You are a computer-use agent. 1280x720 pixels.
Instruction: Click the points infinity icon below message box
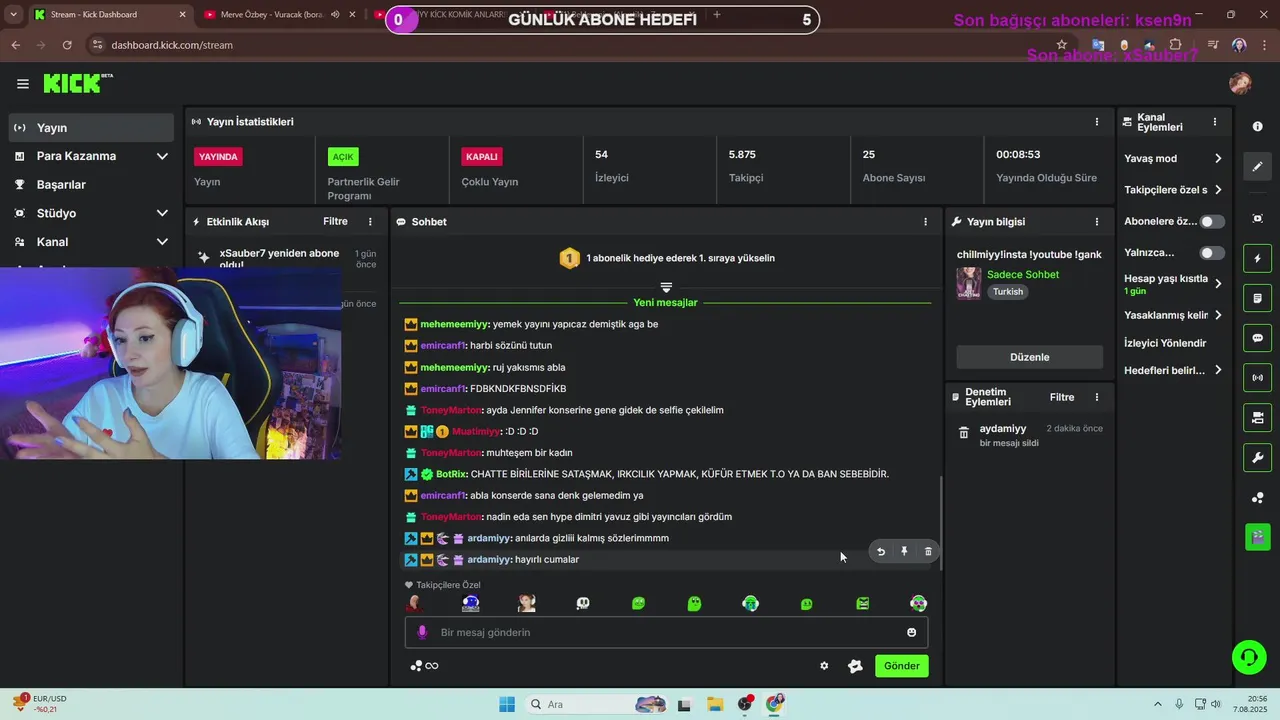point(425,666)
